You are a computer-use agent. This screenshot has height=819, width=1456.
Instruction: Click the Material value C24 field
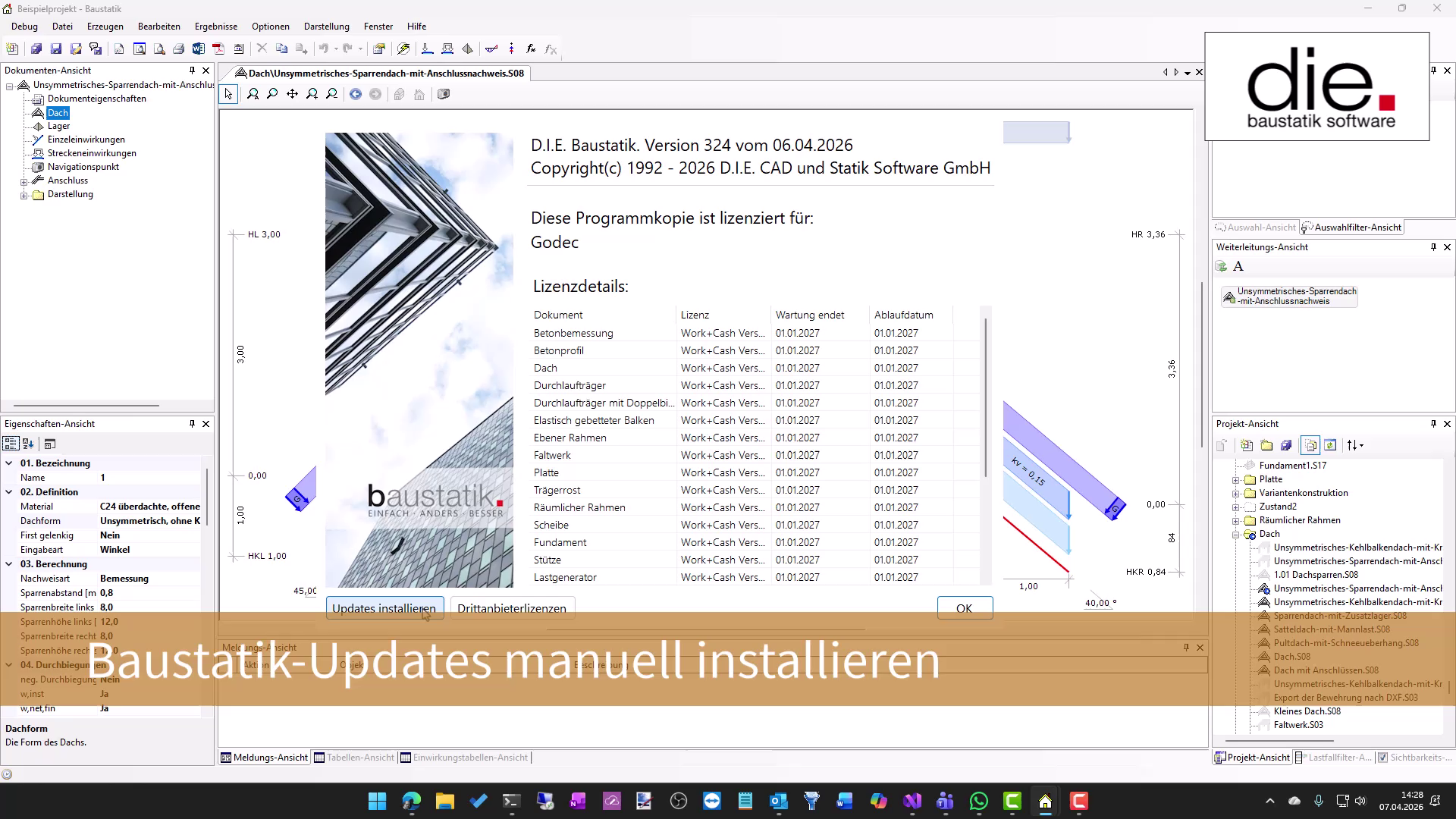tap(149, 507)
